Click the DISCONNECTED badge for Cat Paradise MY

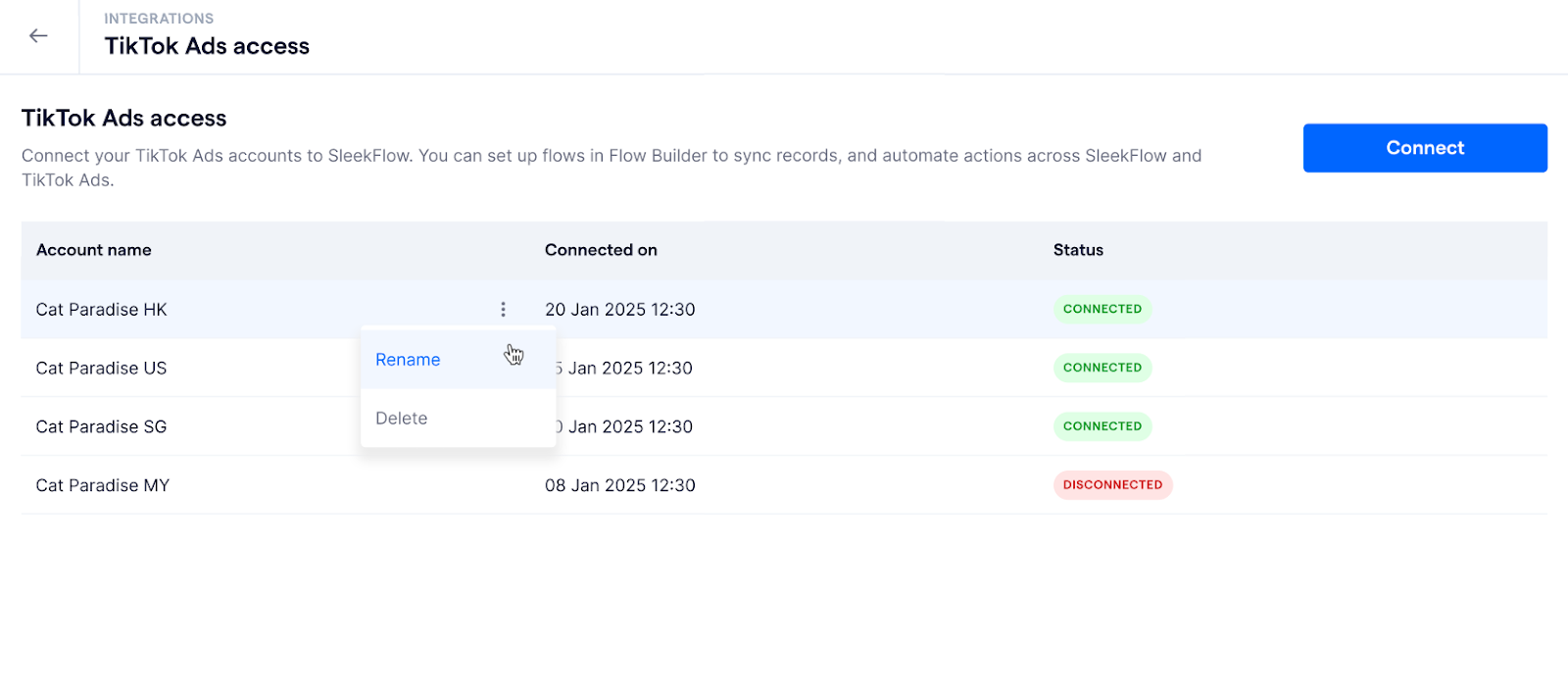(1113, 485)
